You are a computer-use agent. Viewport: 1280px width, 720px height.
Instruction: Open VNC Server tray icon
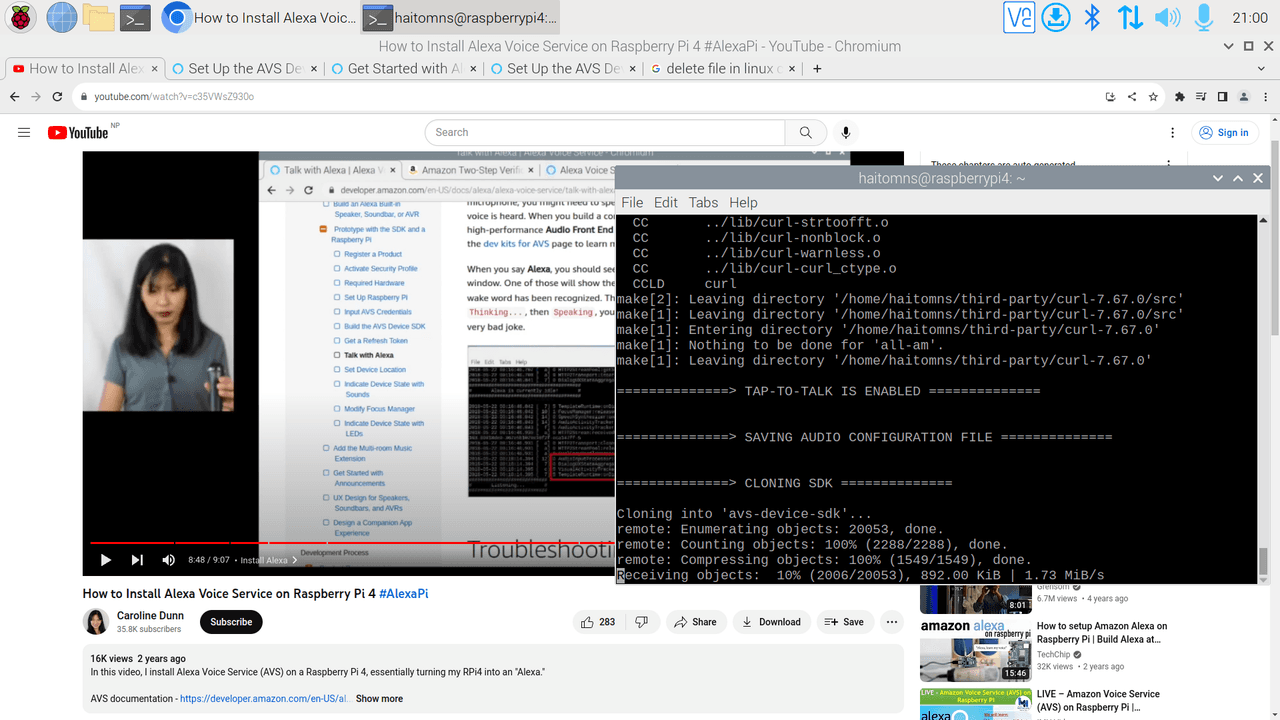click(x=1019, y=17)
